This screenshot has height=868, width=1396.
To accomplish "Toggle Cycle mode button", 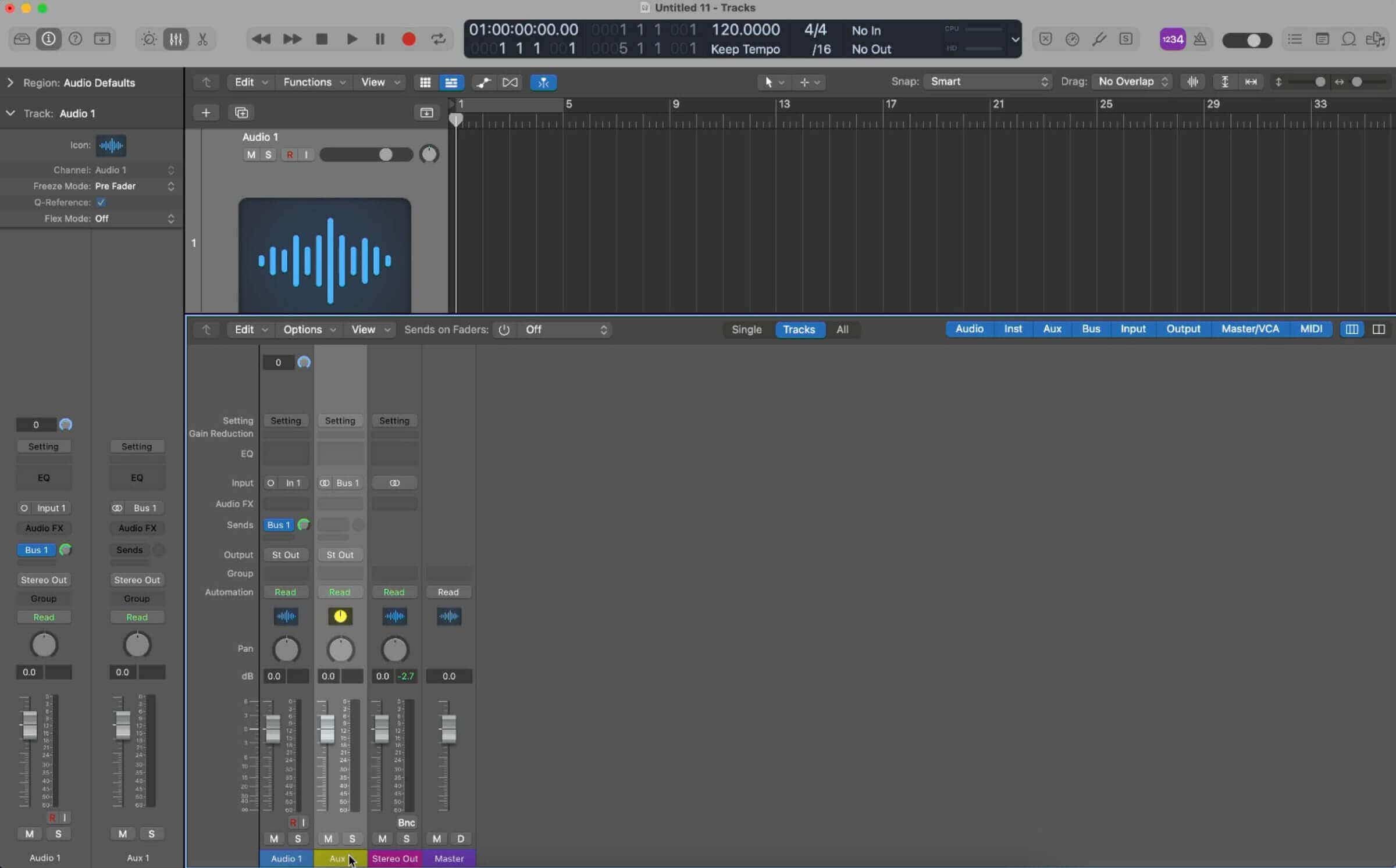I will (x=438, y=39).
